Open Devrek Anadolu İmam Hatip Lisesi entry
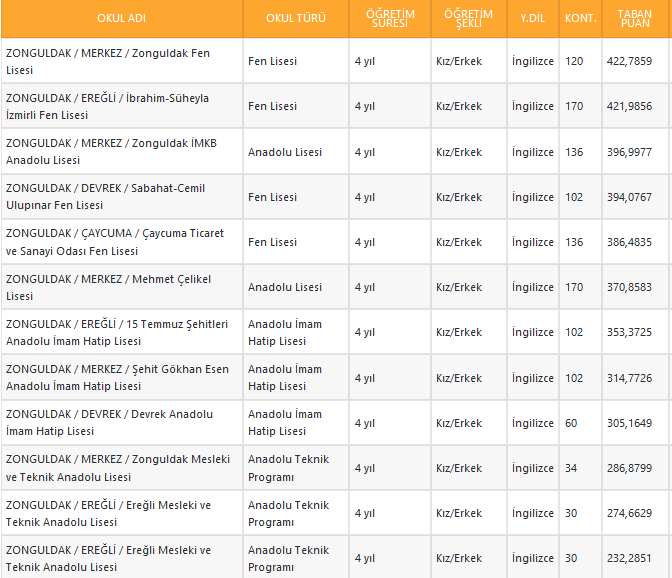The image size is (672, 578). pos(109,422)
